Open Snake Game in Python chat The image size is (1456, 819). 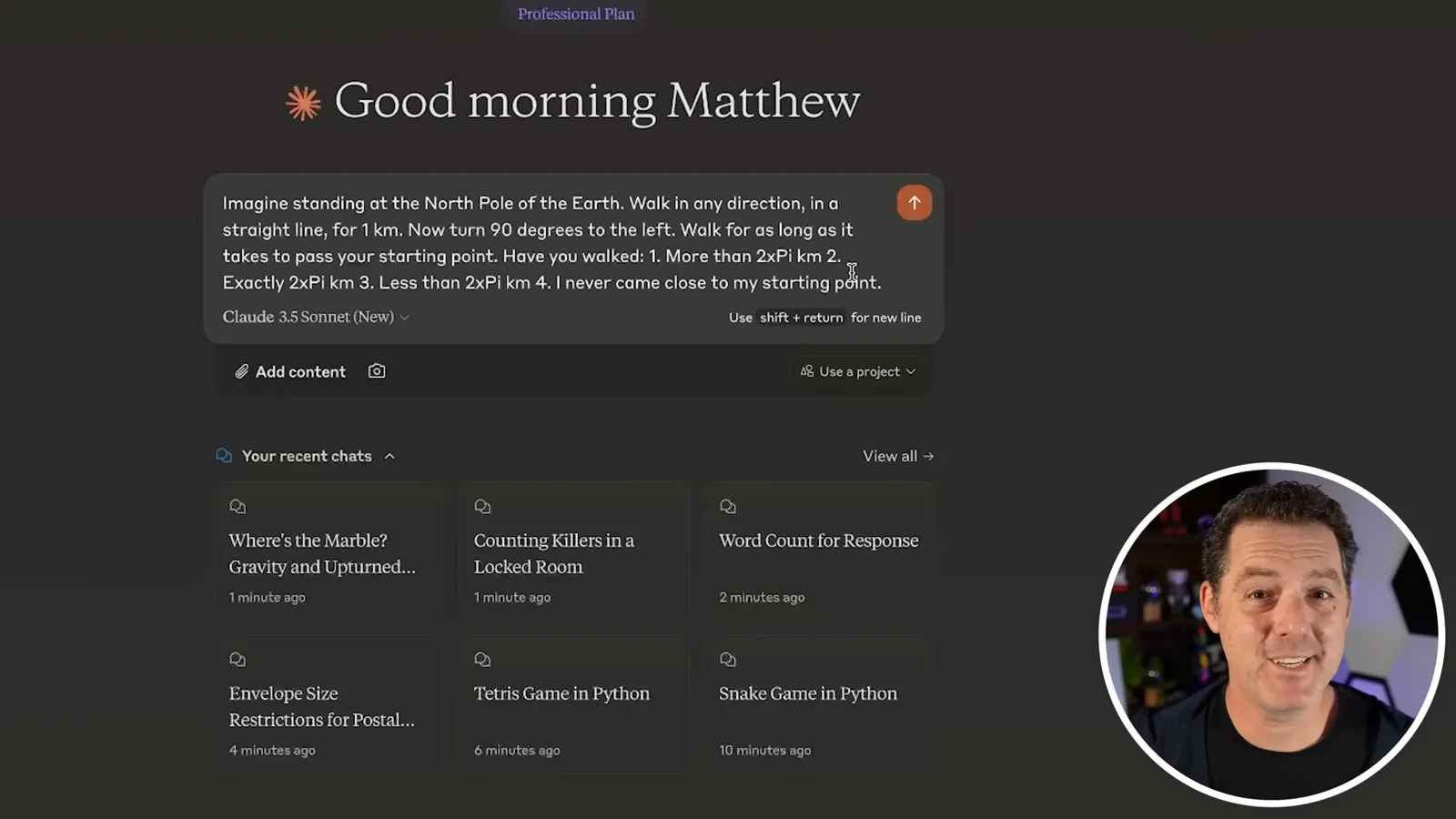(x=819, y=704)
